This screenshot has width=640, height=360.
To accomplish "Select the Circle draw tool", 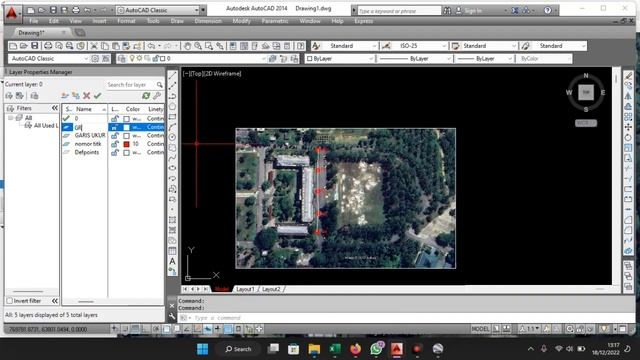I will tap(172, 137).
